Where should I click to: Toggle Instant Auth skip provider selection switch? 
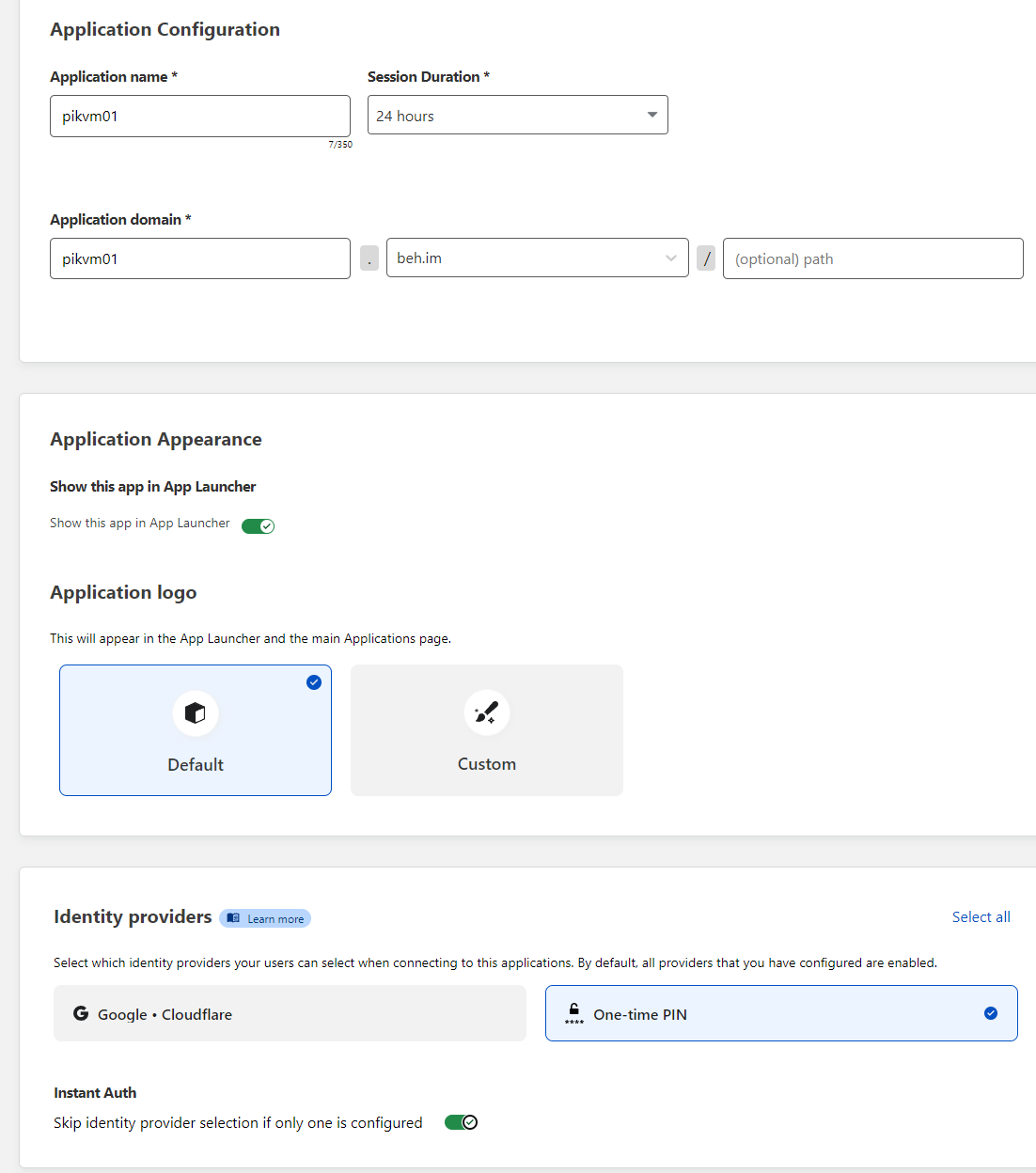click(461, 1122)
